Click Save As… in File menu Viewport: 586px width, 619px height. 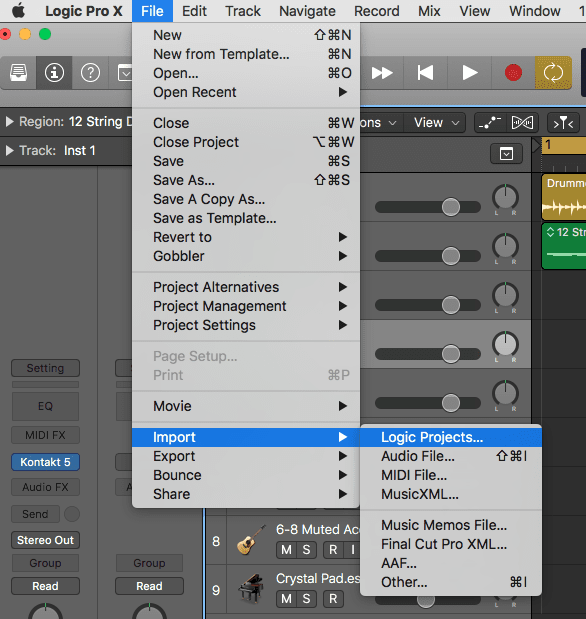tap(246, 180)
